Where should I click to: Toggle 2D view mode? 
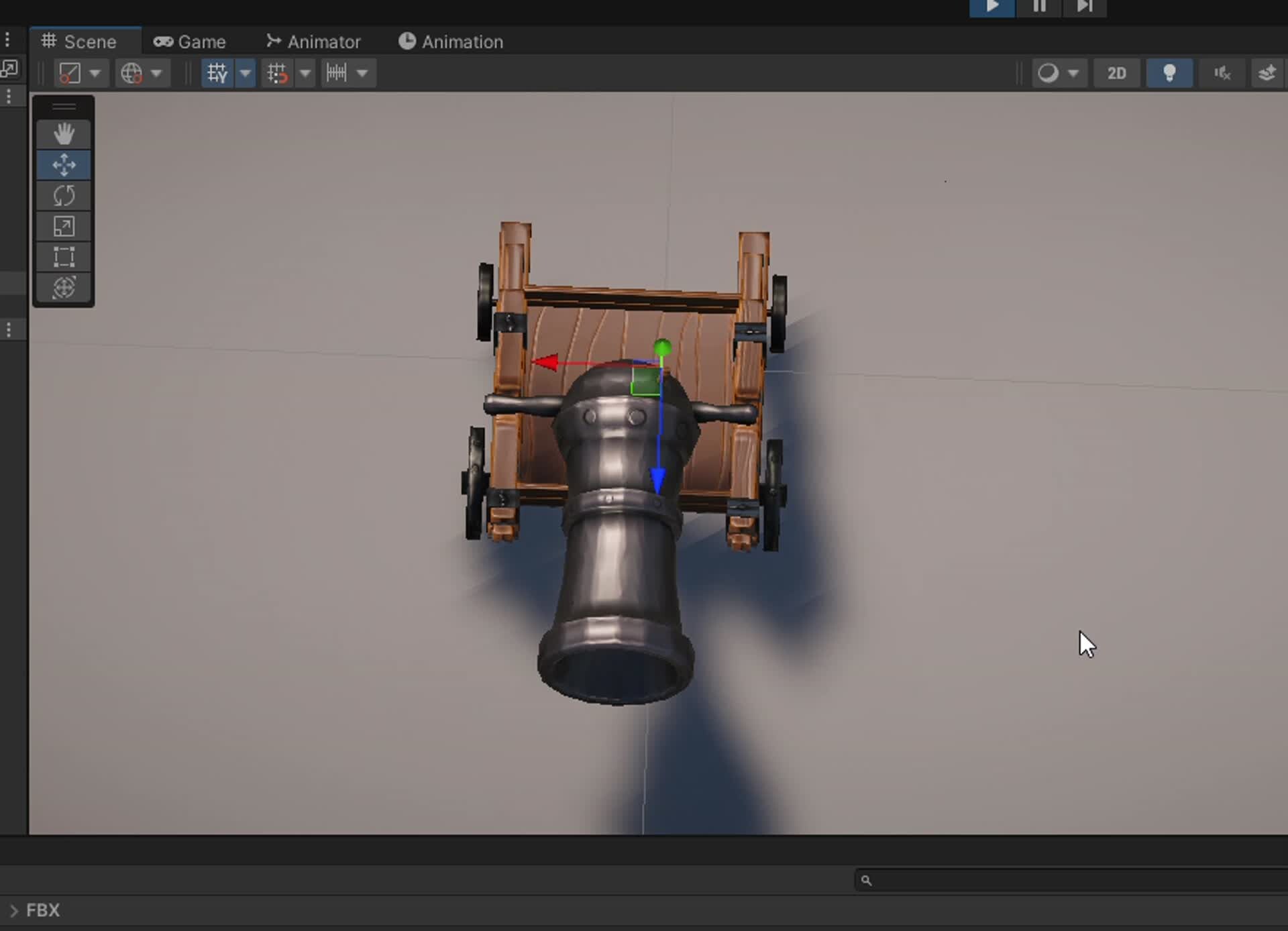click(x=1116, y=72)
